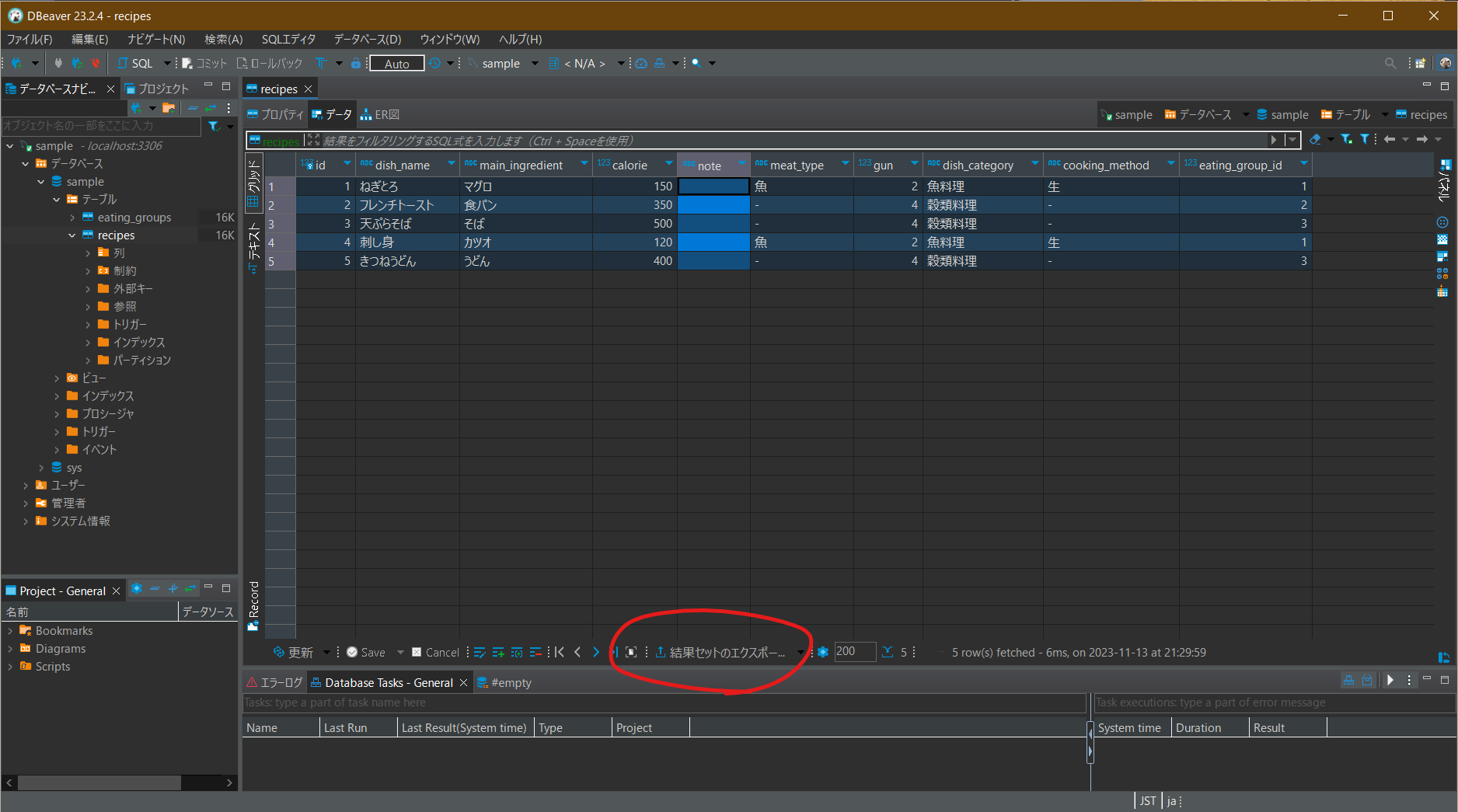Clear filters with the eraser icon above the grid
1458x812 pixels.
(x=1315, y=139)
